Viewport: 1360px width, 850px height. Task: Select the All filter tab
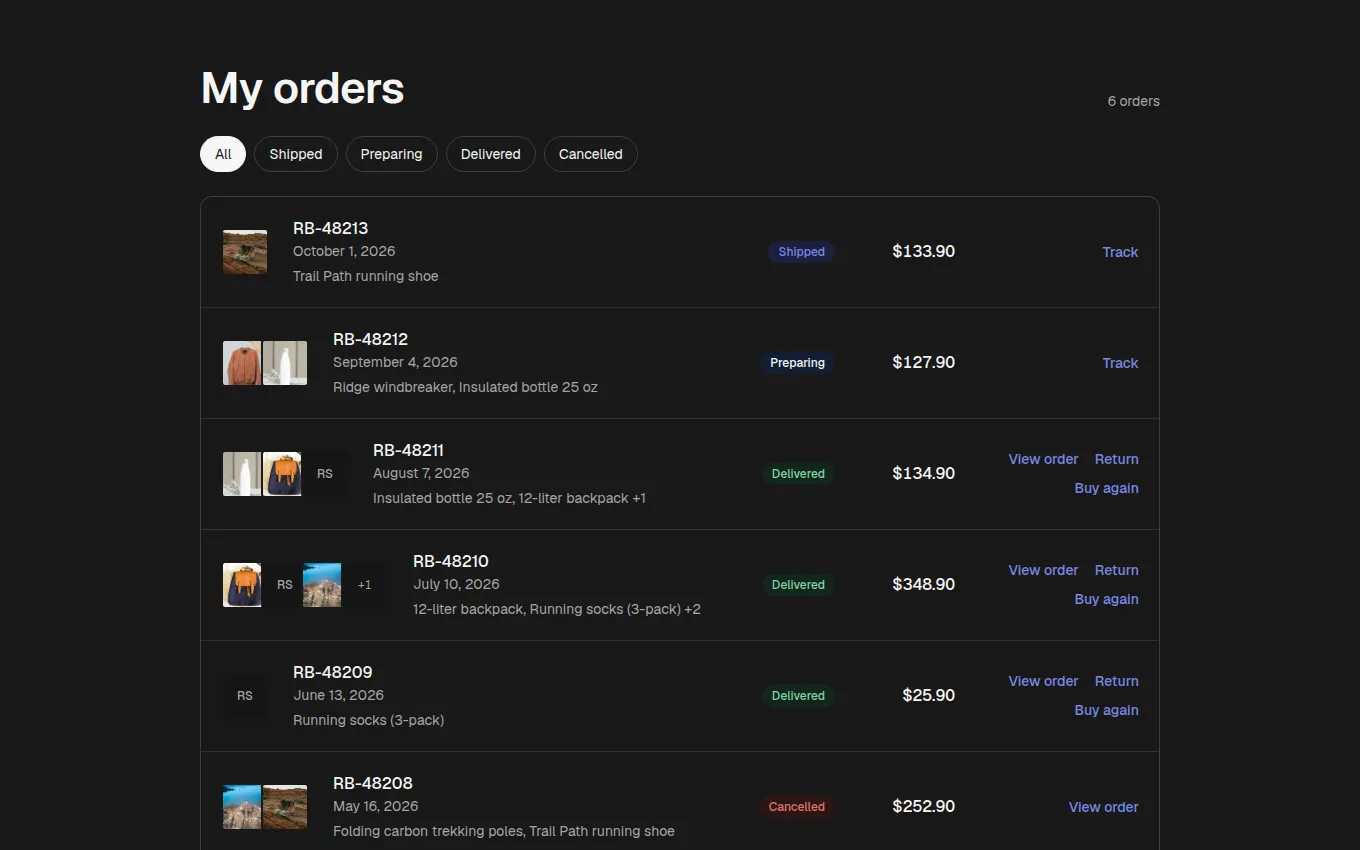pos(223,154)
